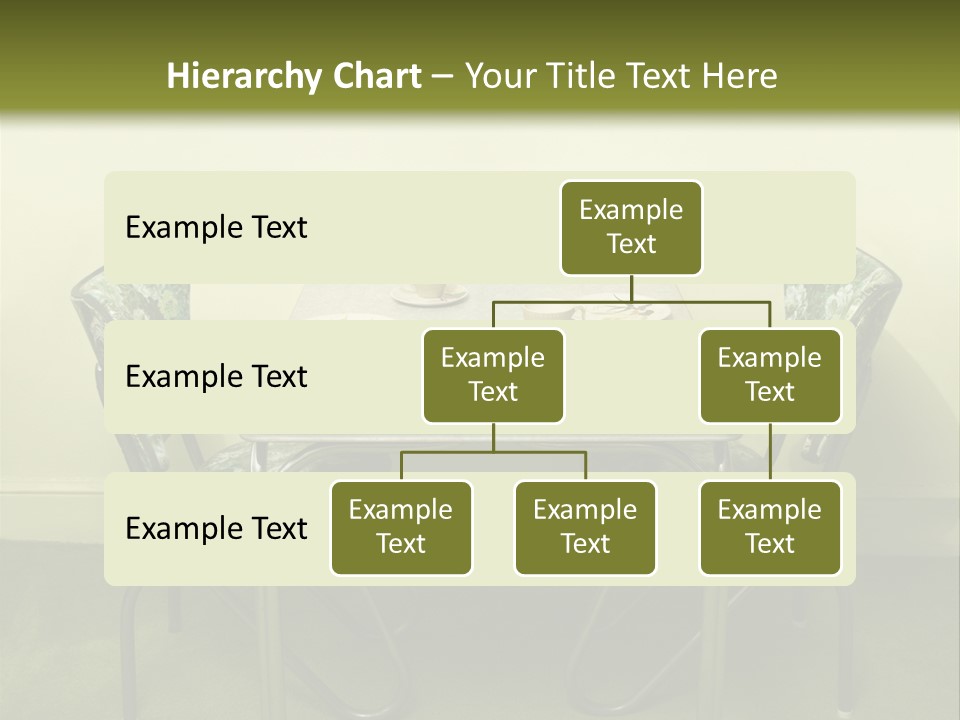Select the rightmost bottom-row Example Text box
The height and width of the screenshot is (720, 960).
coord(770,528)
